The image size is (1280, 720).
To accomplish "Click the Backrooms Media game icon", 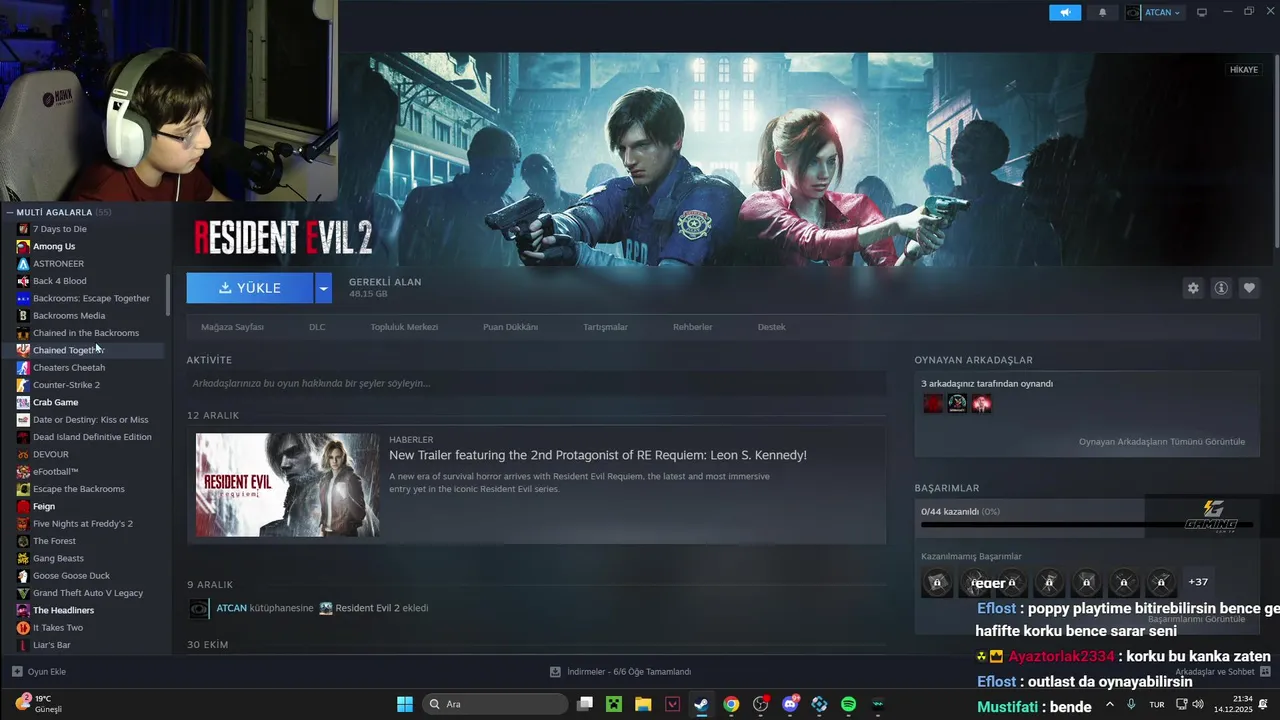I will click(x=23, y=315).
